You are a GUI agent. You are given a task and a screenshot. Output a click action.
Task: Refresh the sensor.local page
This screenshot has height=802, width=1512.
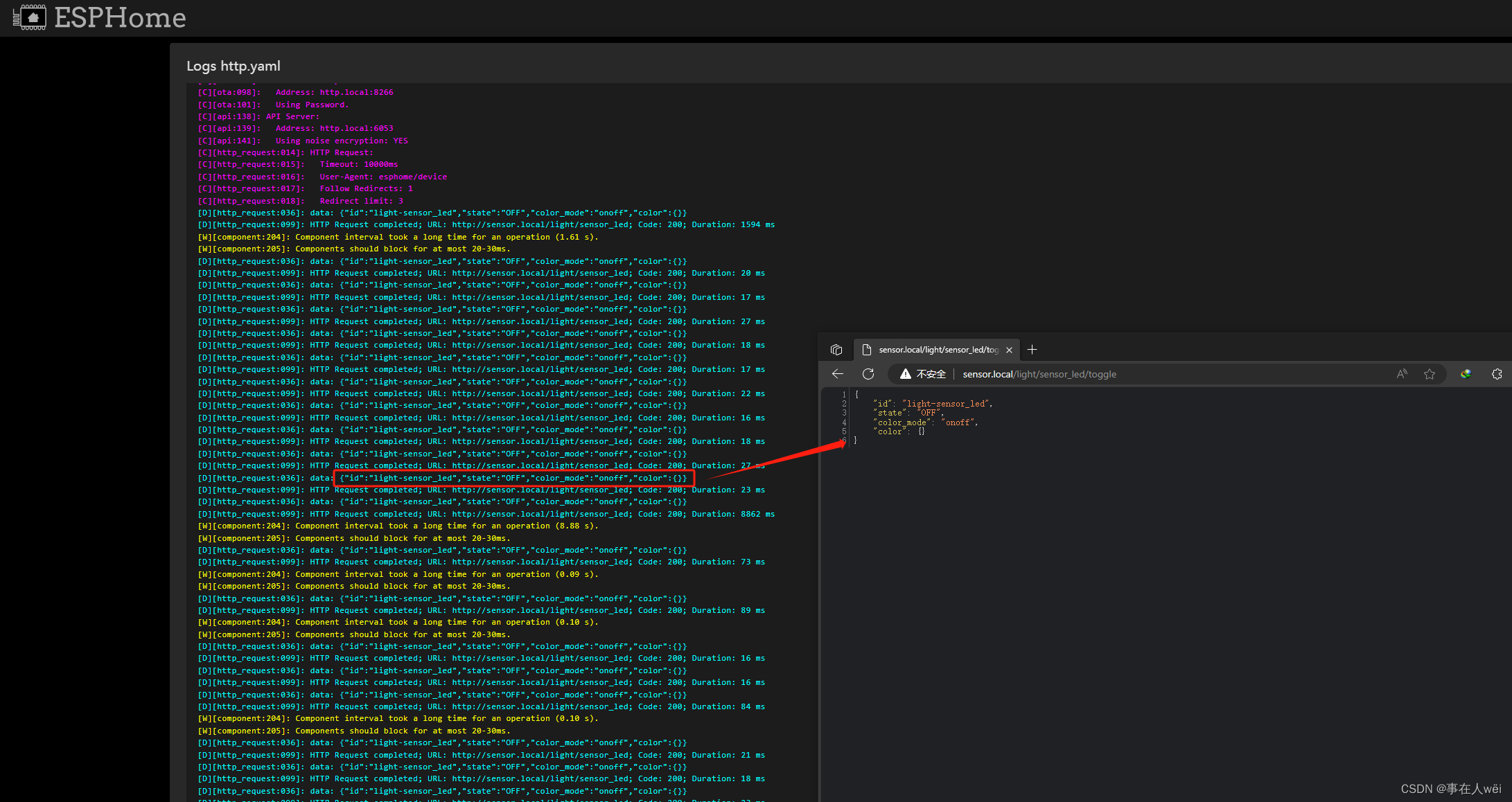[868, 374]
